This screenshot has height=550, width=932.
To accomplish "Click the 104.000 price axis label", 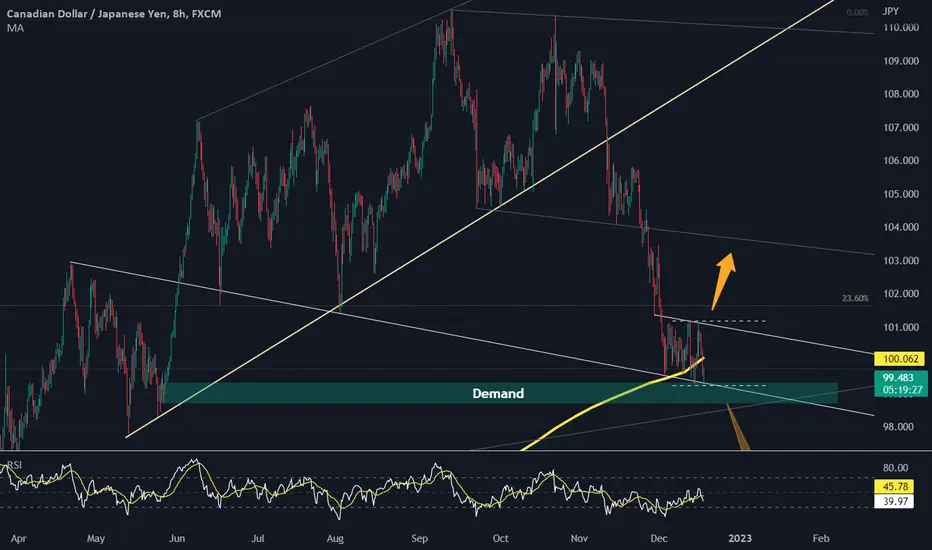I will click(901, 227).
